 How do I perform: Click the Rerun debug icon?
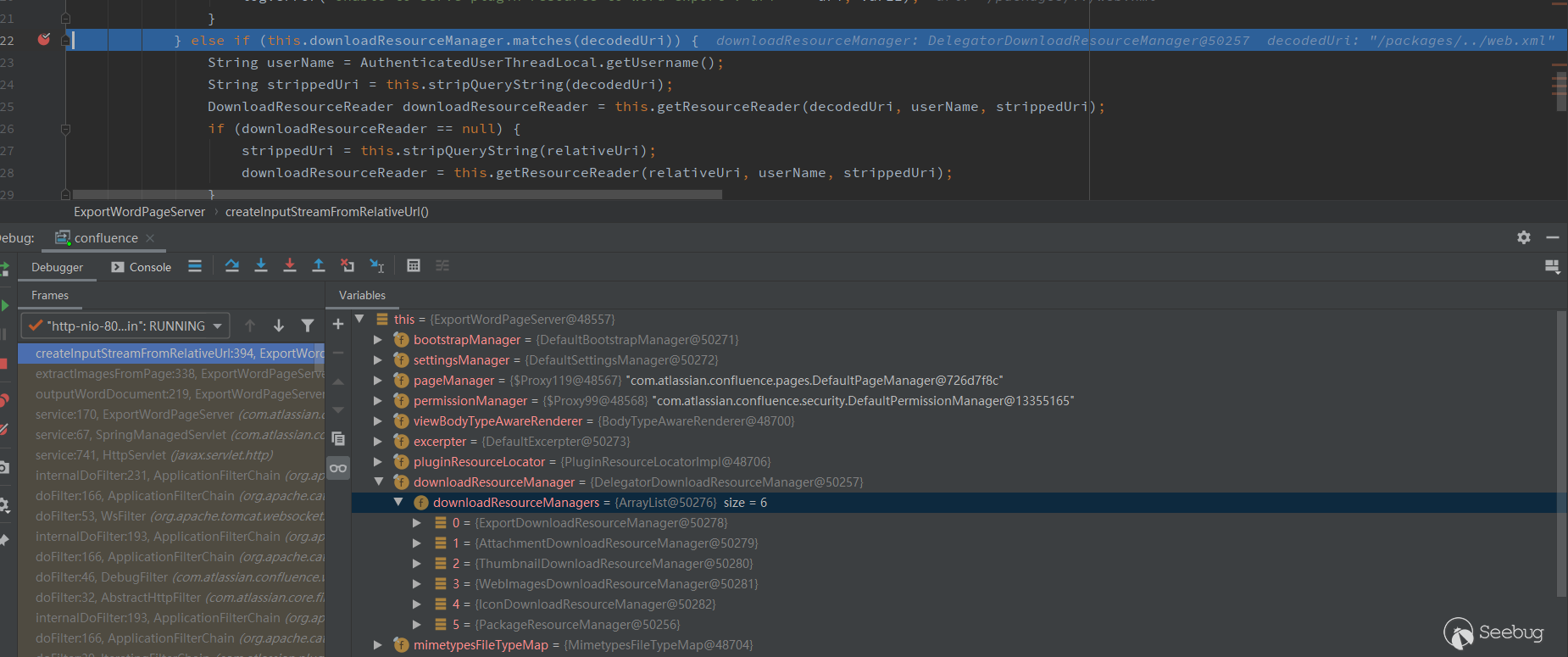tap(4, 269)
